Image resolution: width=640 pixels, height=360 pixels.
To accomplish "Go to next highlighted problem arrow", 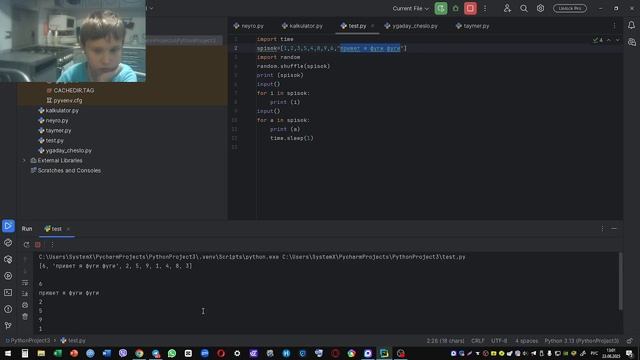I will click(x=618, y=40).
